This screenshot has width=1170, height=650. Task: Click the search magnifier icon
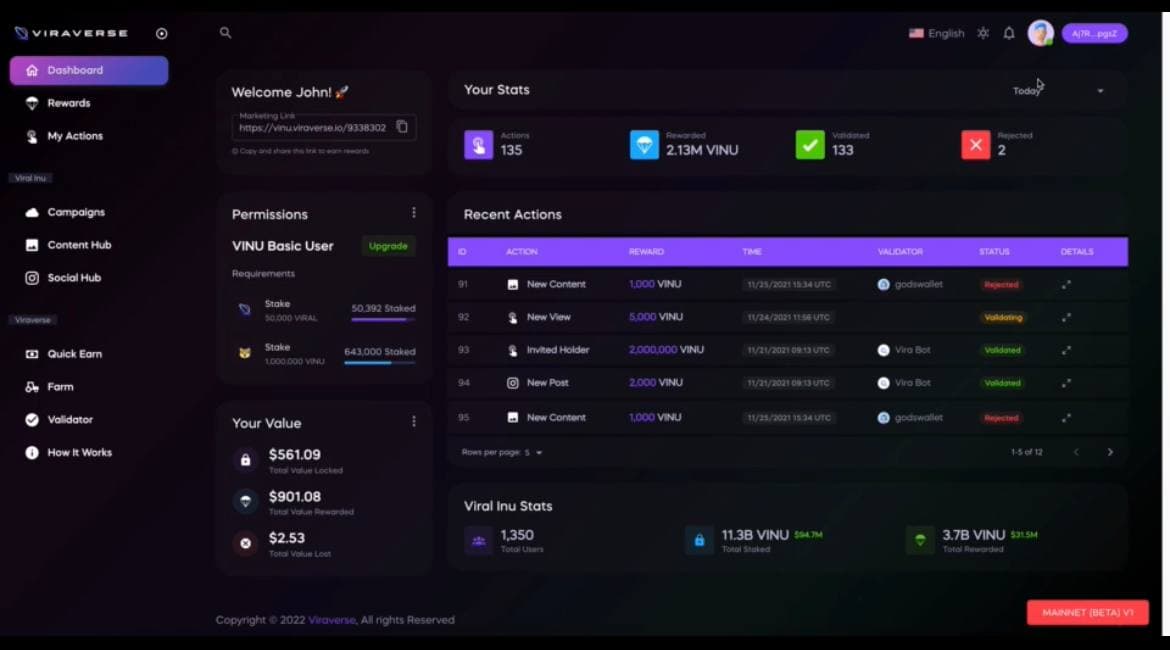tap(225, 33)
